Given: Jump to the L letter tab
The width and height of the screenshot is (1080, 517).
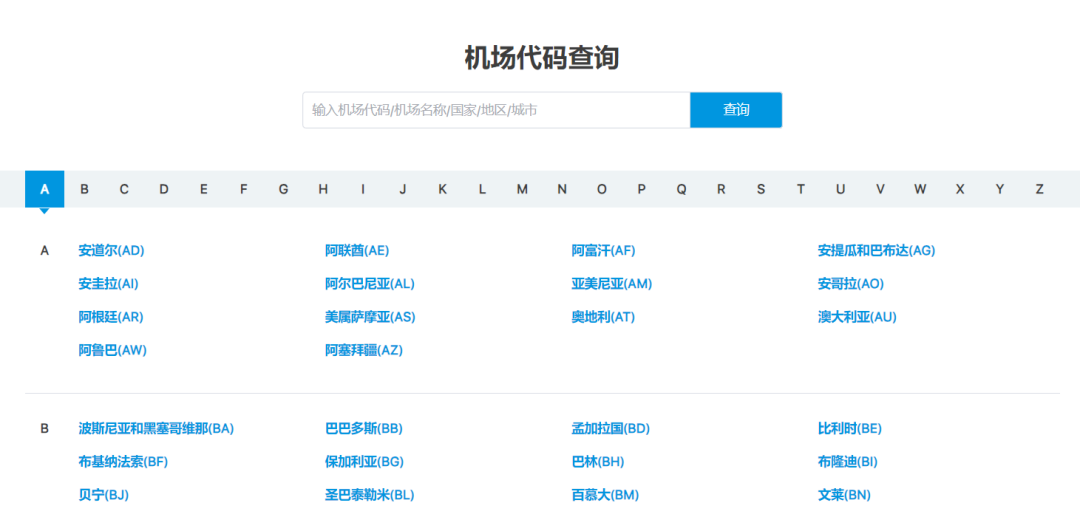Looking at the screenshot, I should (x=482, y=189).
